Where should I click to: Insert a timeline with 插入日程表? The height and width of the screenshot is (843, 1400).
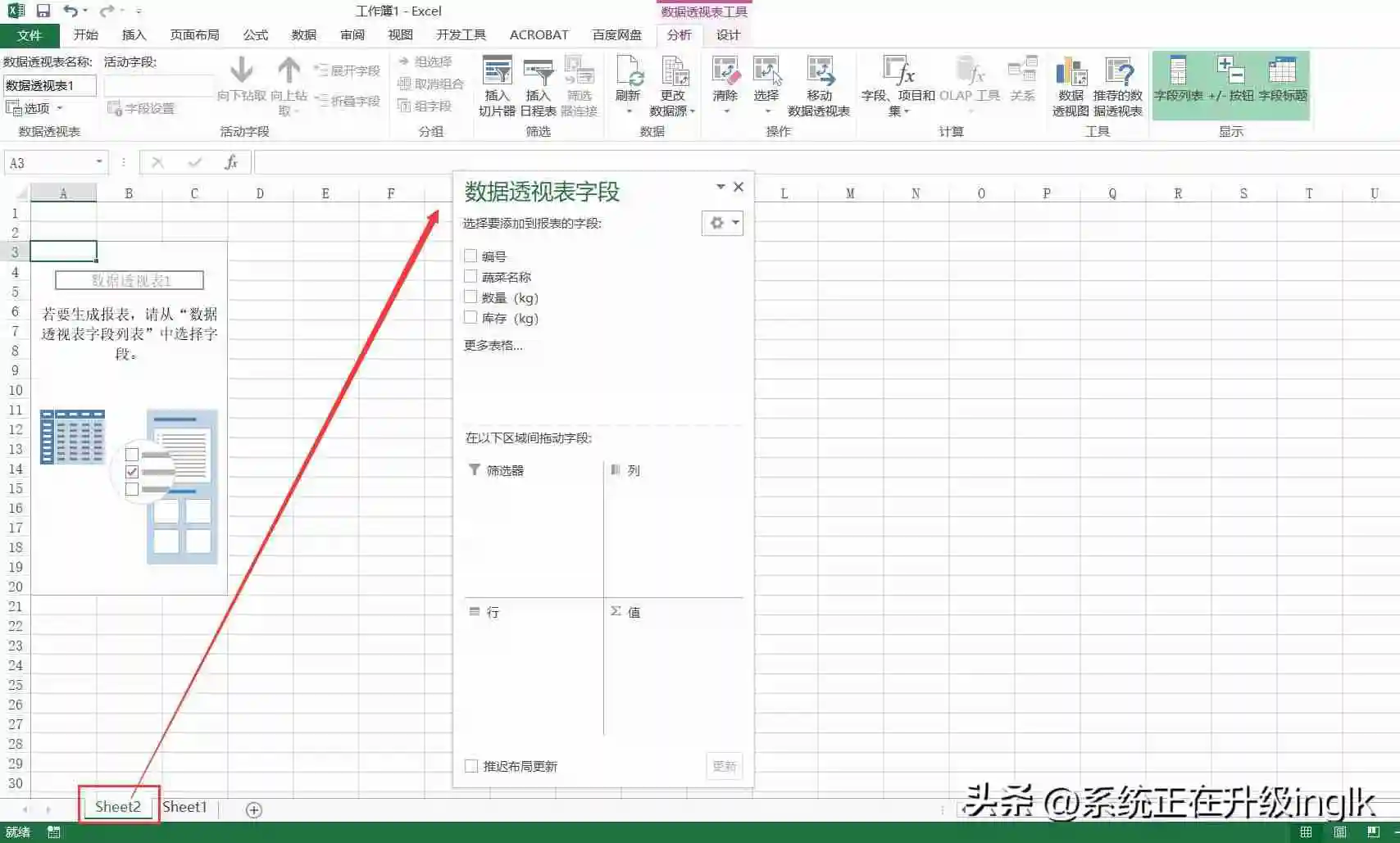coord(539,86)
